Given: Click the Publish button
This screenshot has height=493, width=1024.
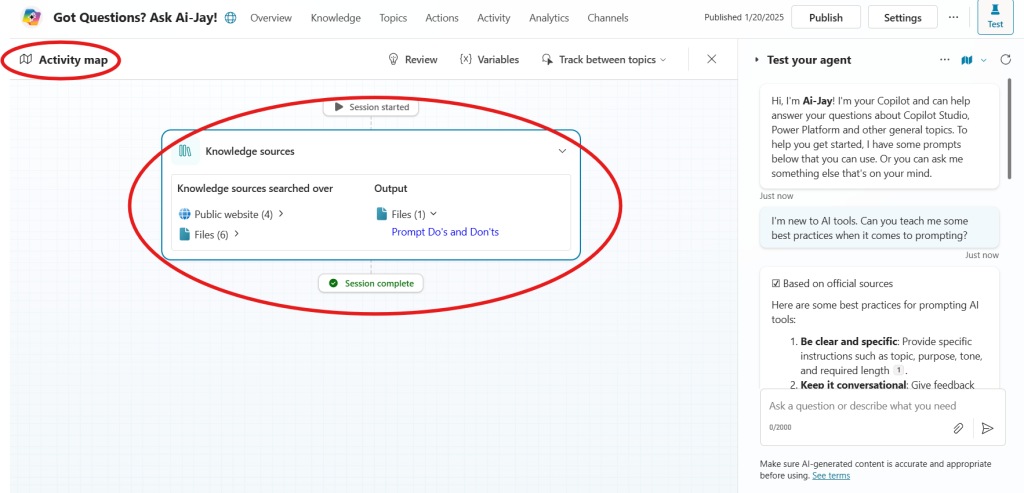Looking at the screenshot, I should coord(825,18).
